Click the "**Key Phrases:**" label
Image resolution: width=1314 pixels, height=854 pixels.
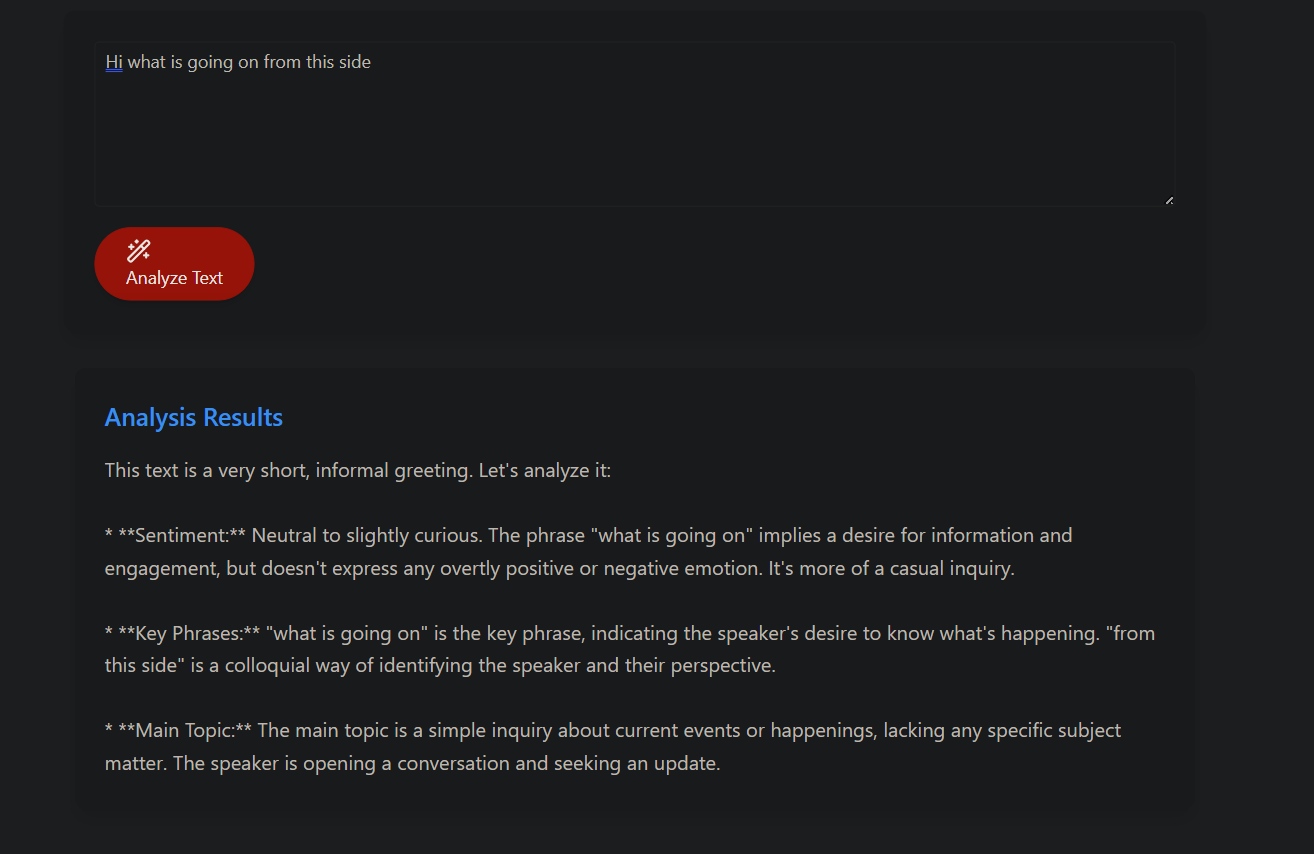pyautogui.click(x=183, y=633)
